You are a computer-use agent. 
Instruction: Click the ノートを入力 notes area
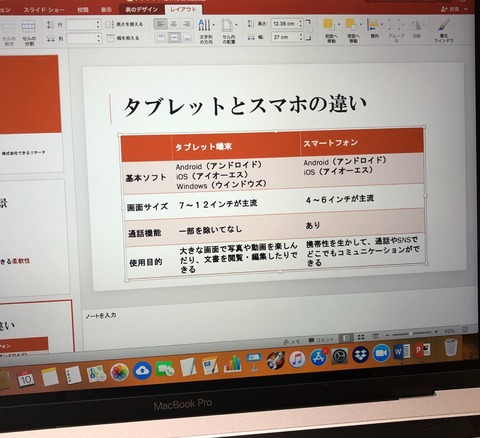point(101,315)
